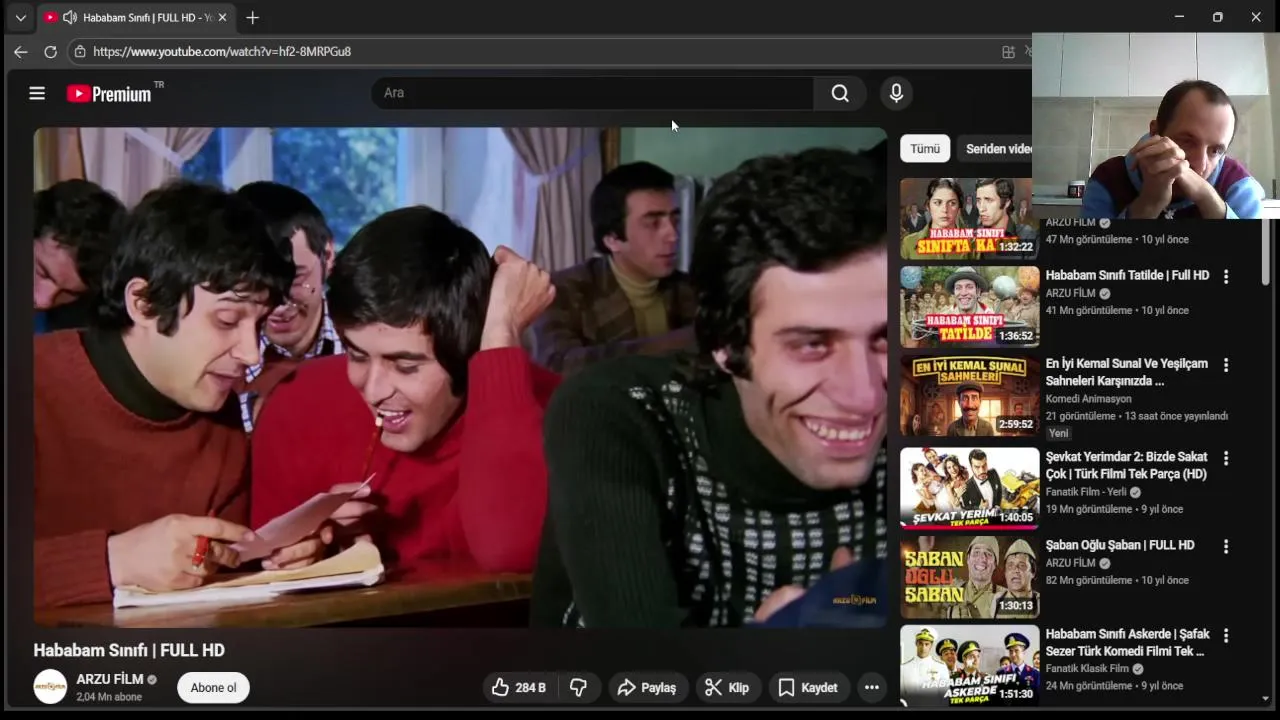
Task: Create a clip with Klip button
Action: tap(727, 687)
